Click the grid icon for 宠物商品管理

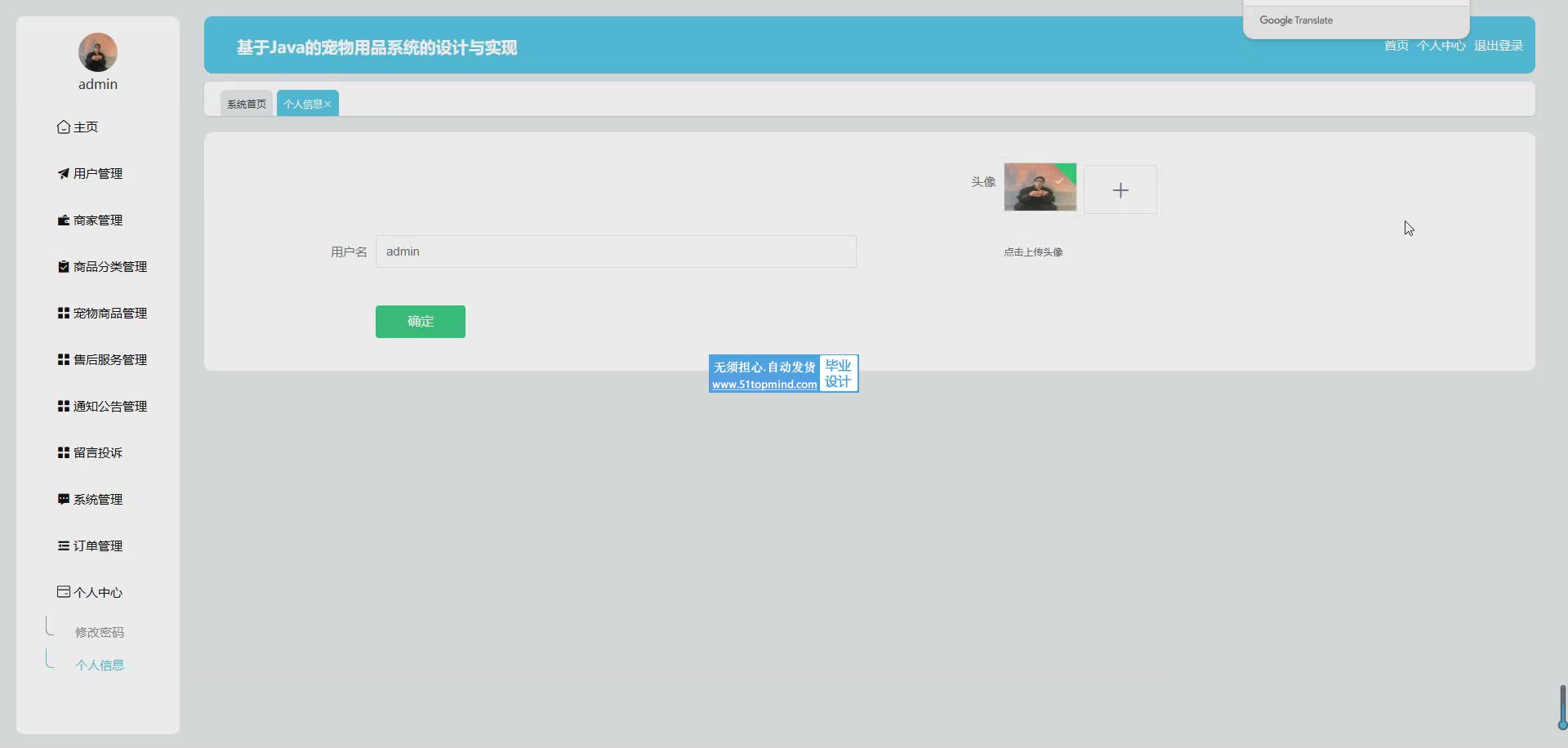[63, 313]
